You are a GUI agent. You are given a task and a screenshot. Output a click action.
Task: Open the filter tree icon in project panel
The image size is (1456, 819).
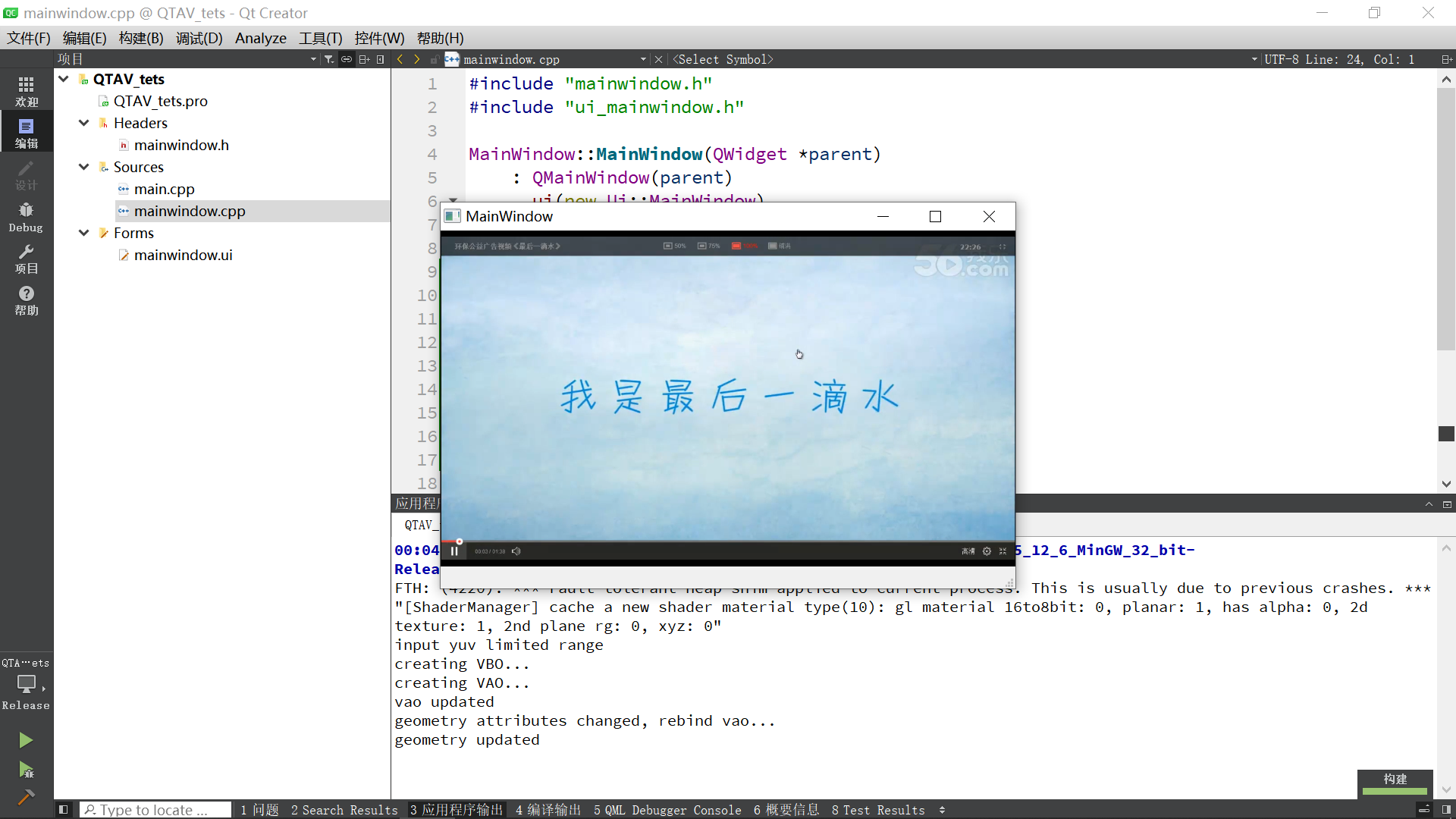pos(328,59)
